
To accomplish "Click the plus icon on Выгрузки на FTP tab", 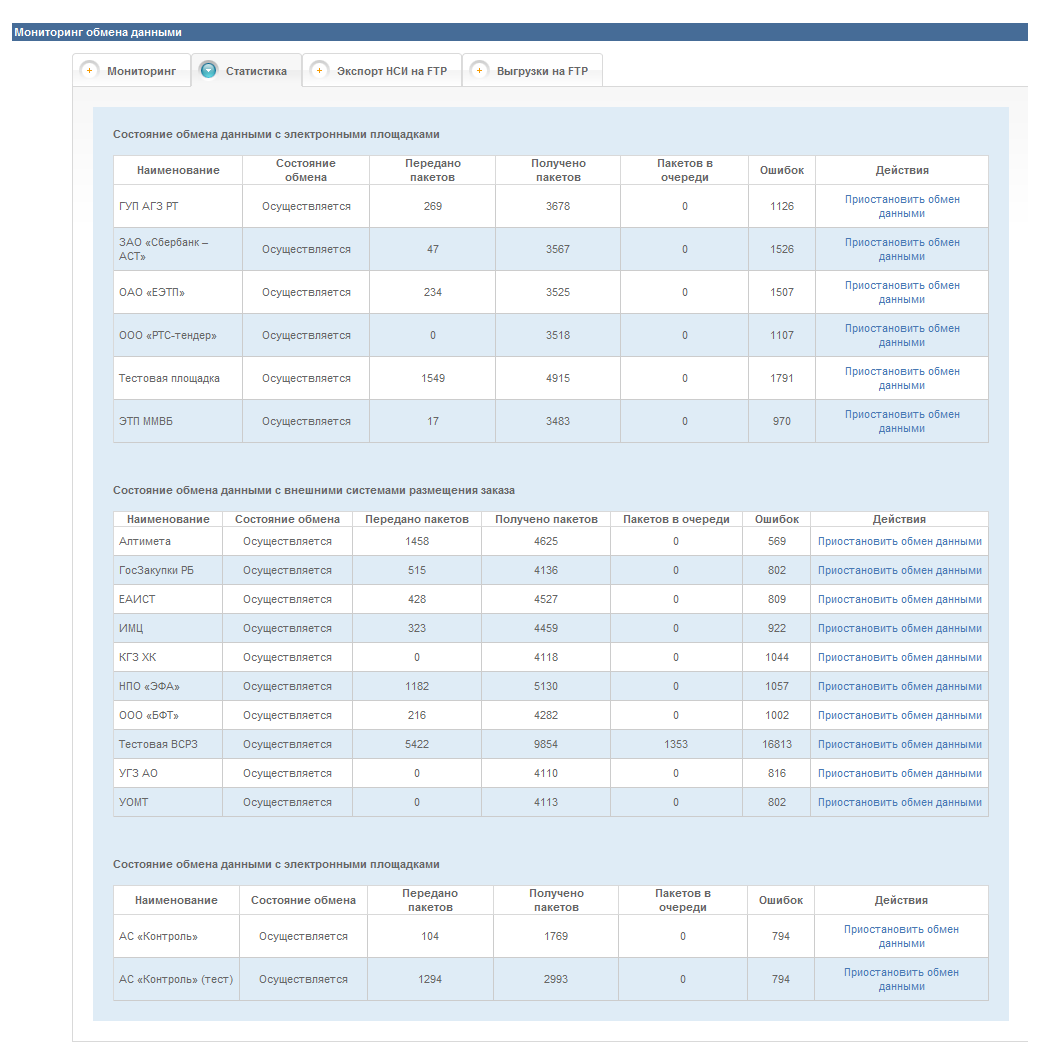I will pyautogui.click(x=479, y=71).
